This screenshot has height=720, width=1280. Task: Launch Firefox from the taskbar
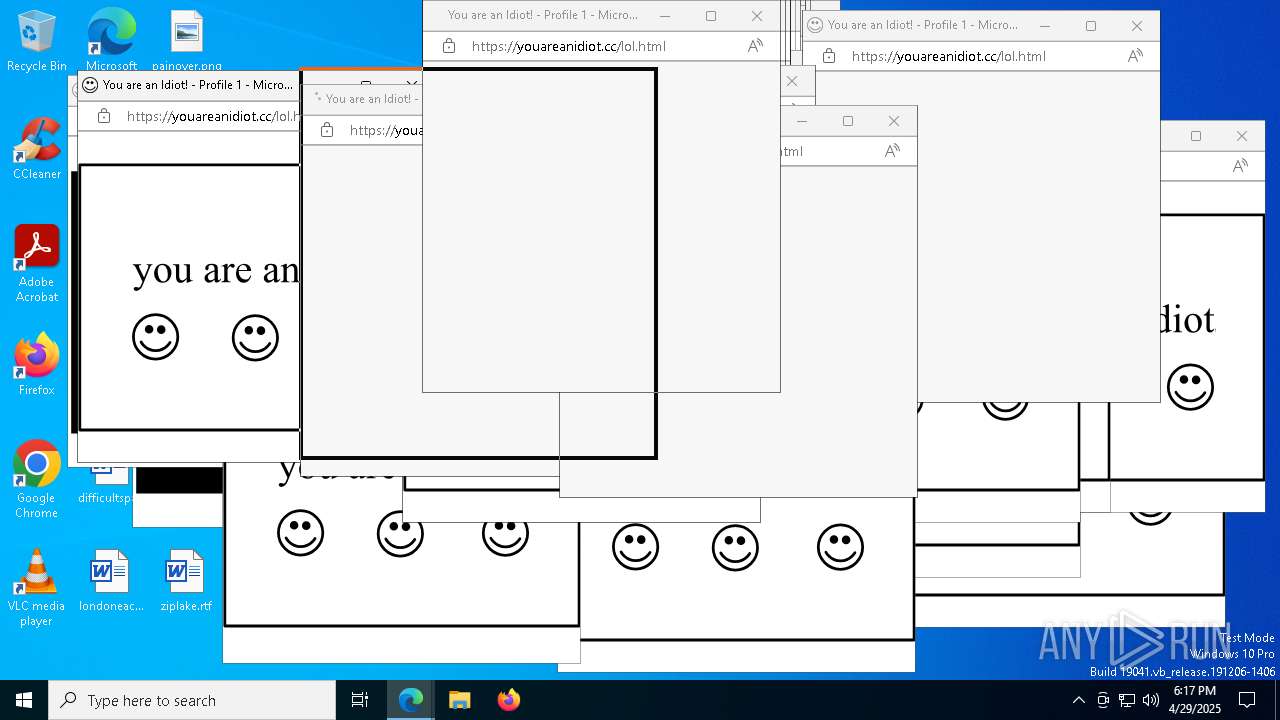(508, 700)
